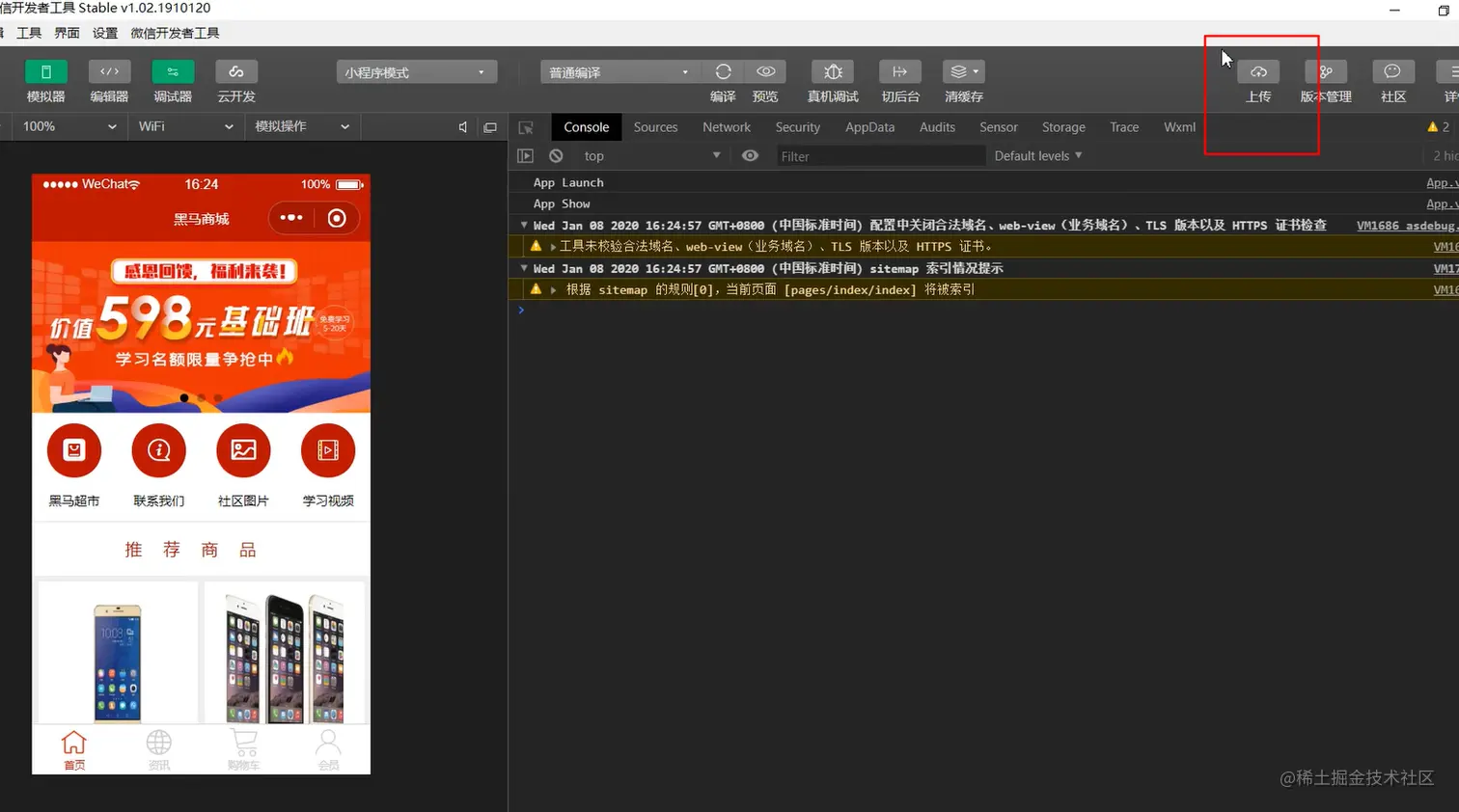Open the 设置 menu
The image size is (1459, 812).
(x=105, y=33)
